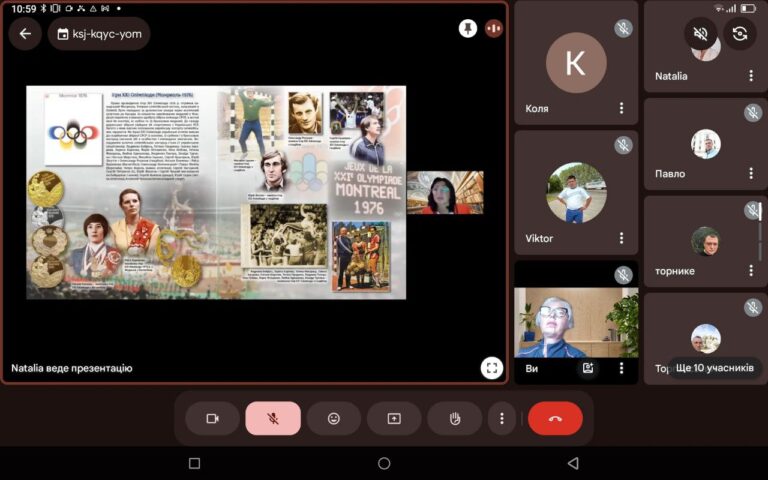Tap the battery icon in status bar
The height and width of the screenshot is (480, 768).
(x=748, y=8)
